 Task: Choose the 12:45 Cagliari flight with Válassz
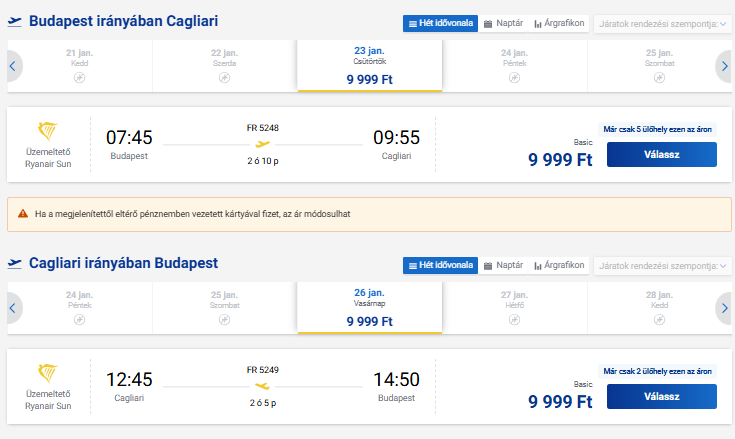(x=661, y=396)
